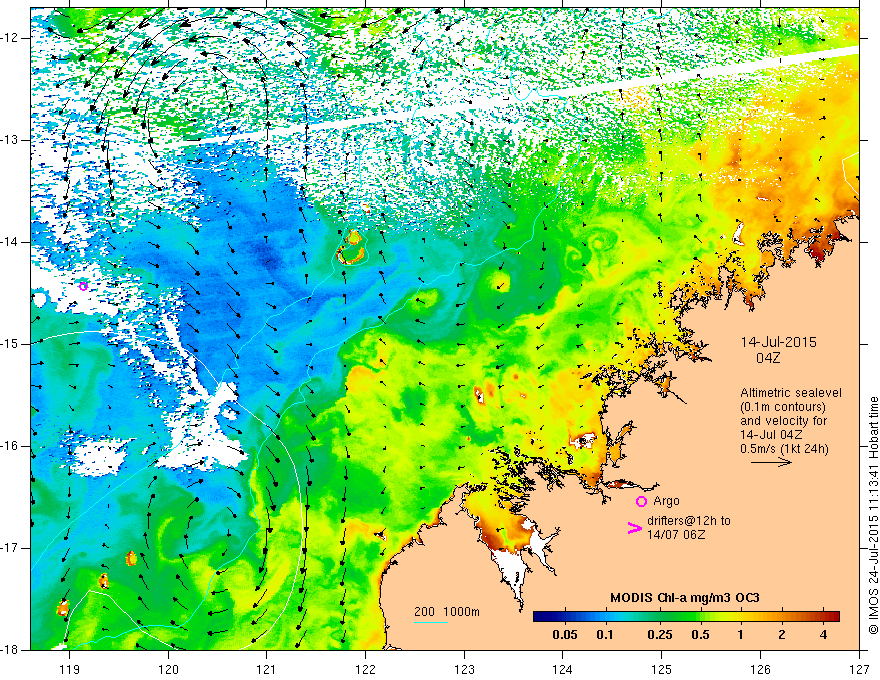Click the magenta Argo circle legend marker
Image resolution: width=880 pixels, height=680 pixels.
(x=641, y=502)
